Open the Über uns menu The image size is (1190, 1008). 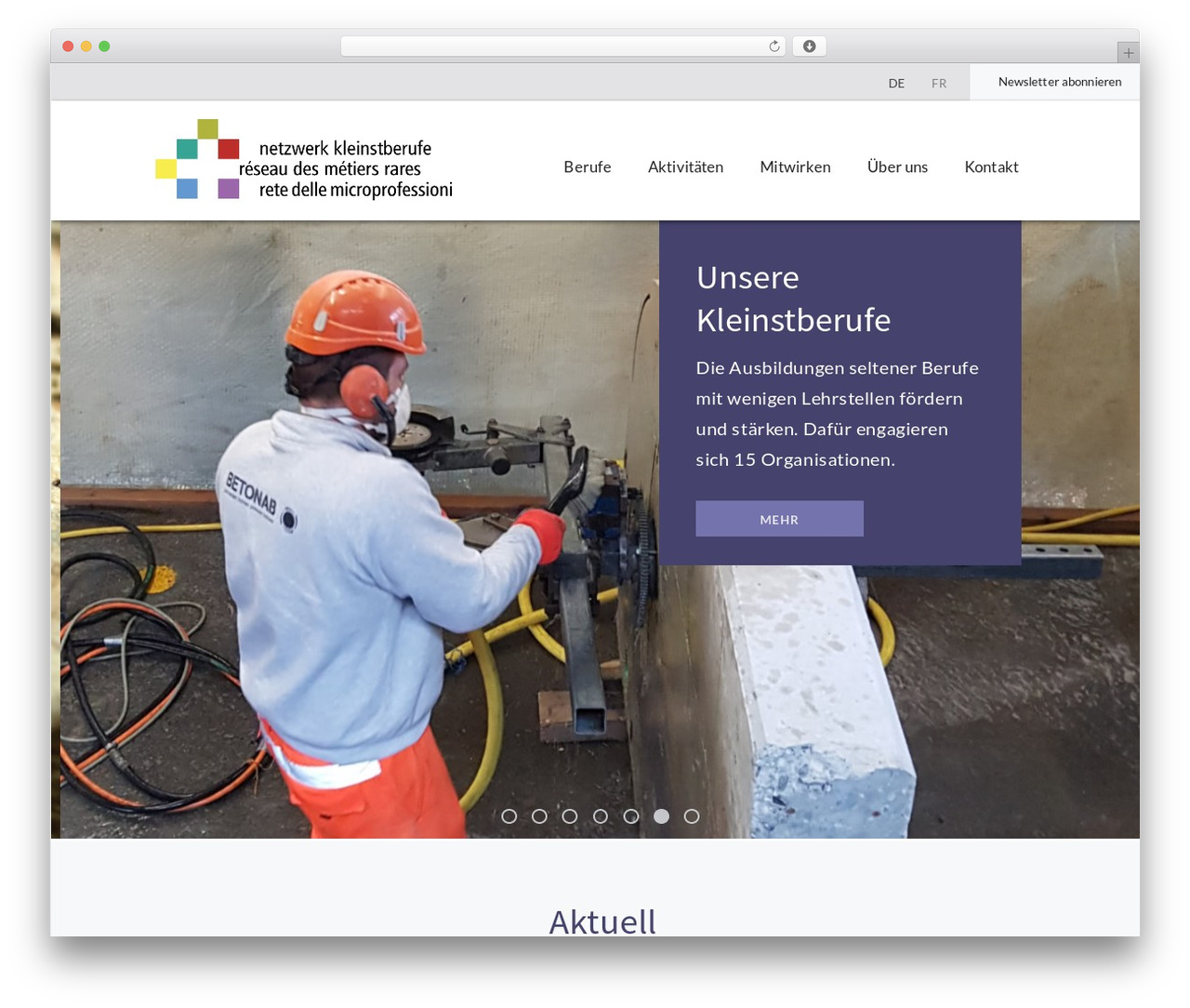pos(897,166)
